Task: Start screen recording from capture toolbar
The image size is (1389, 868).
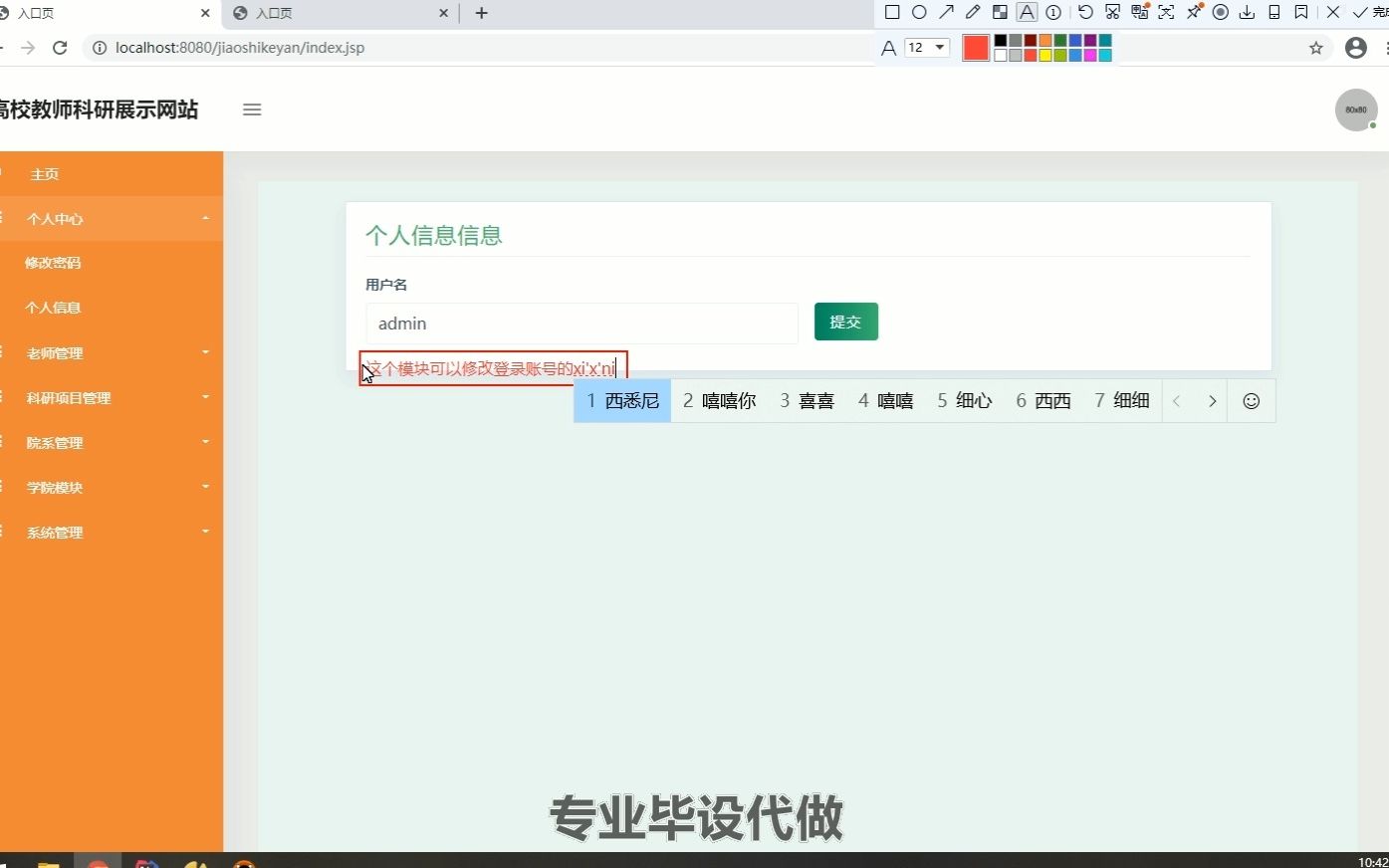Action: [1220, 13]
